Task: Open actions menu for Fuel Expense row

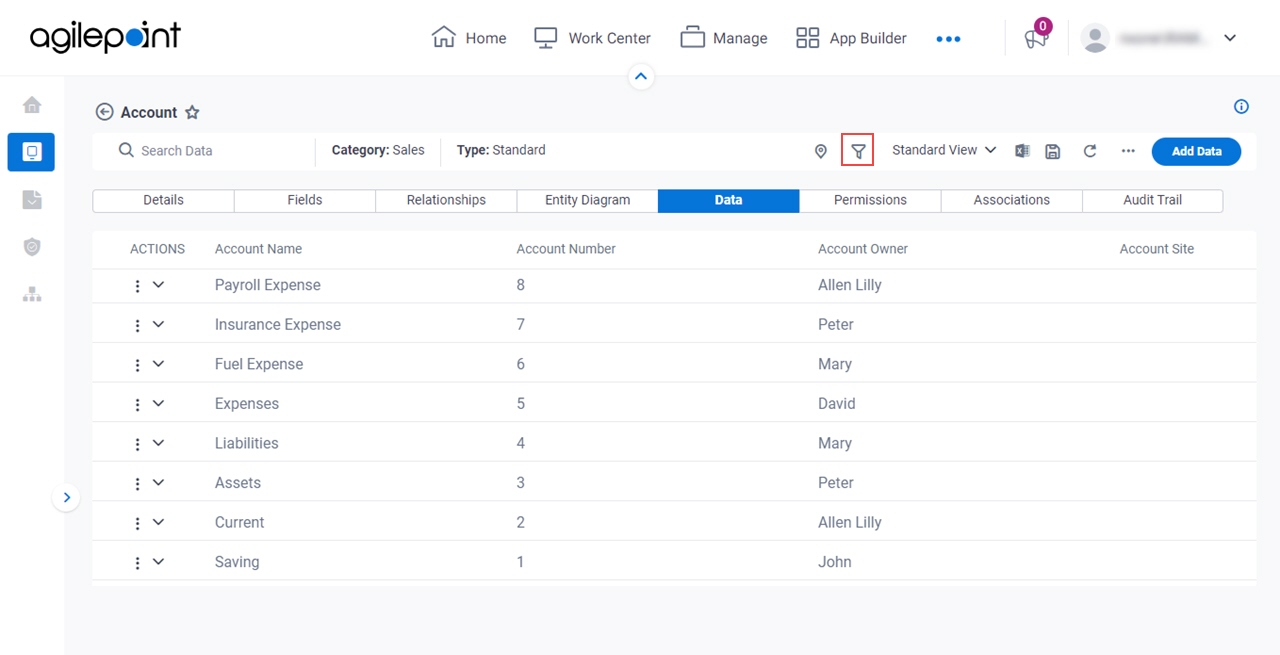Action: coord(138,365)
